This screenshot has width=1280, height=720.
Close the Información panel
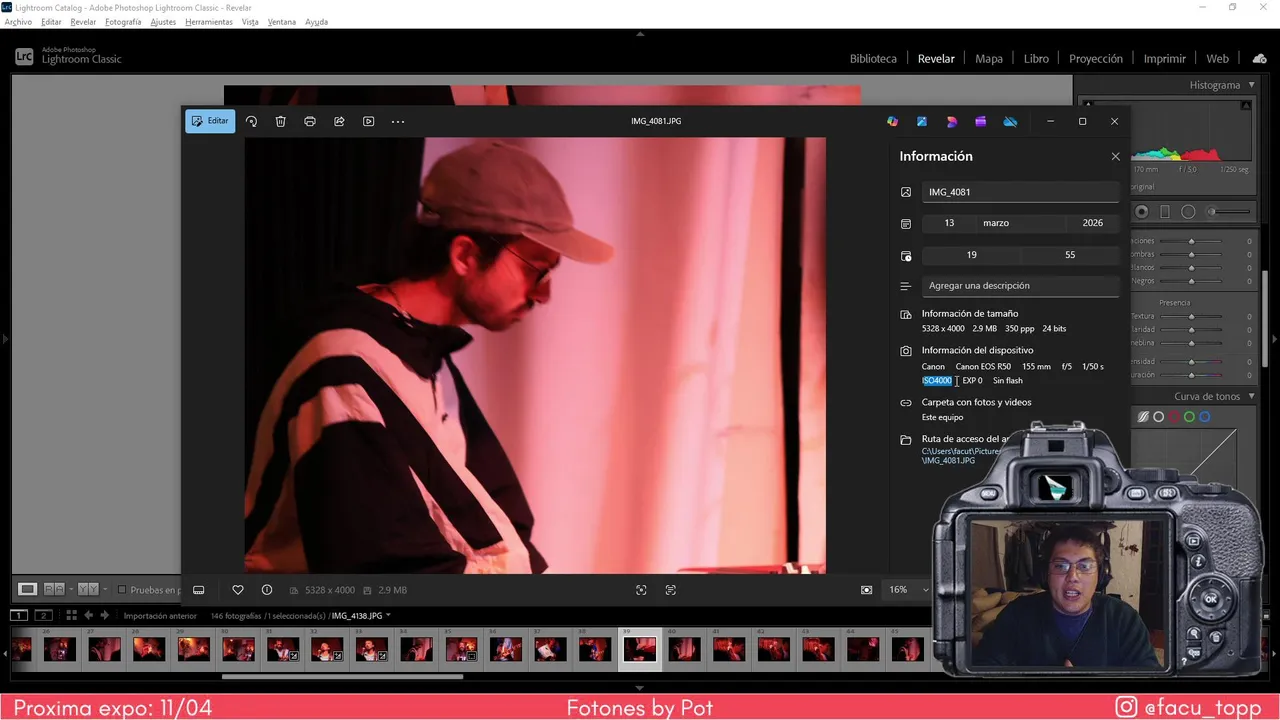coord(1116,156)
